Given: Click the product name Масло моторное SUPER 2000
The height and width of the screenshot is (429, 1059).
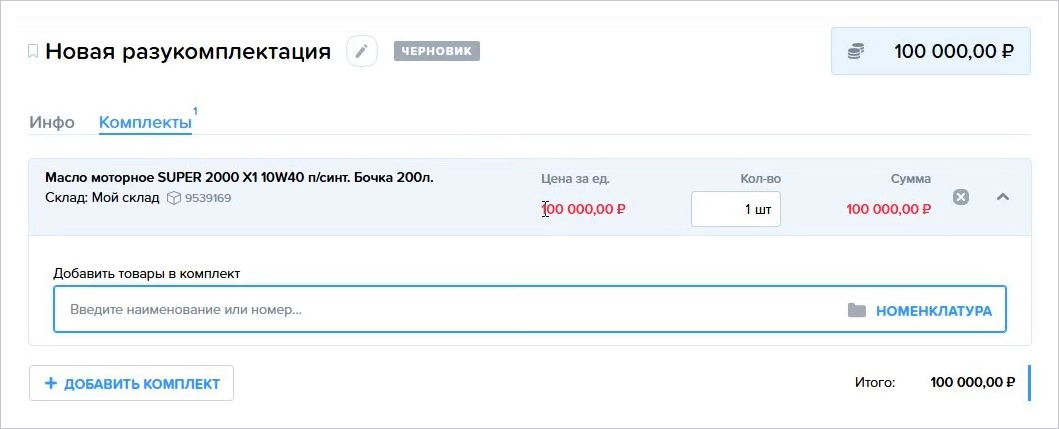Looking at the screenshot, I should tap(239, 178).
